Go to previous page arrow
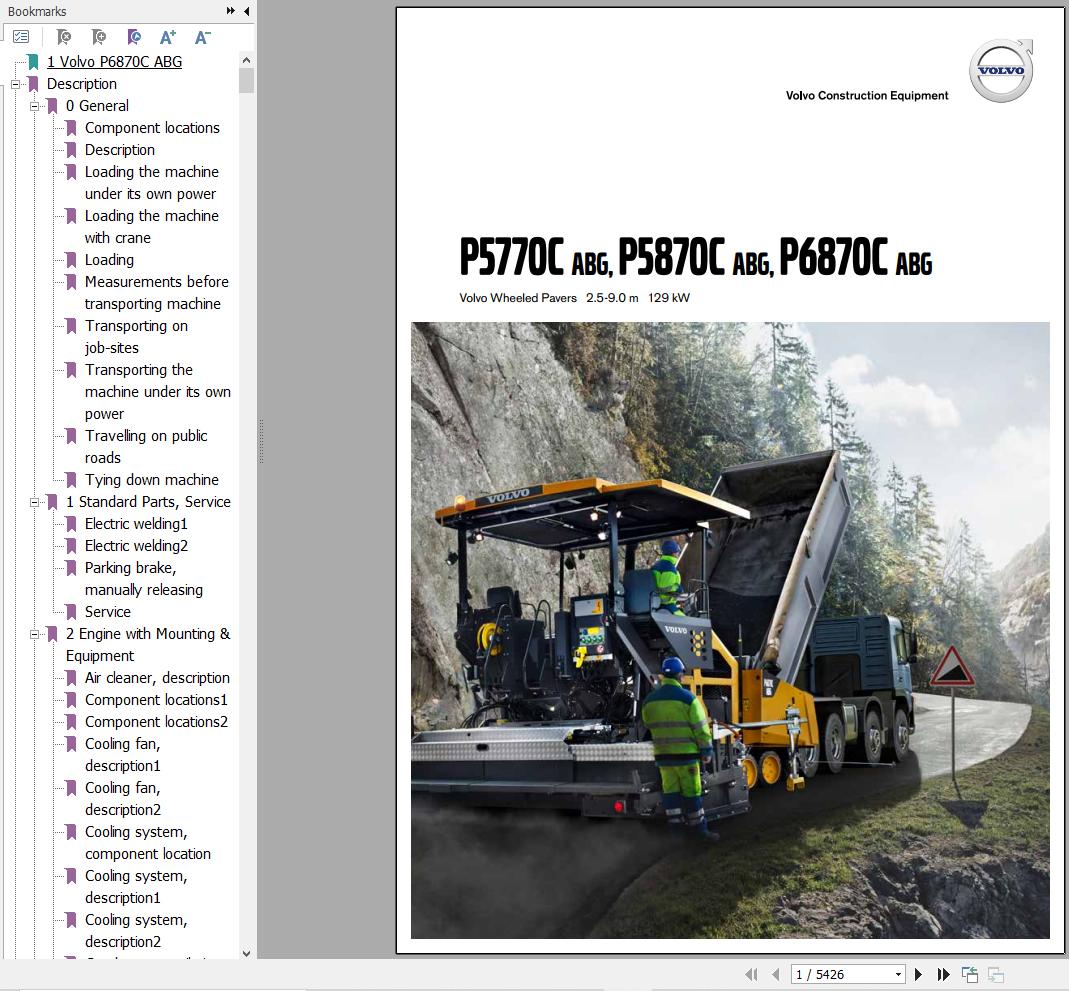The width and height of the screenshot is (1069, 991). click(x=775, y=975)
